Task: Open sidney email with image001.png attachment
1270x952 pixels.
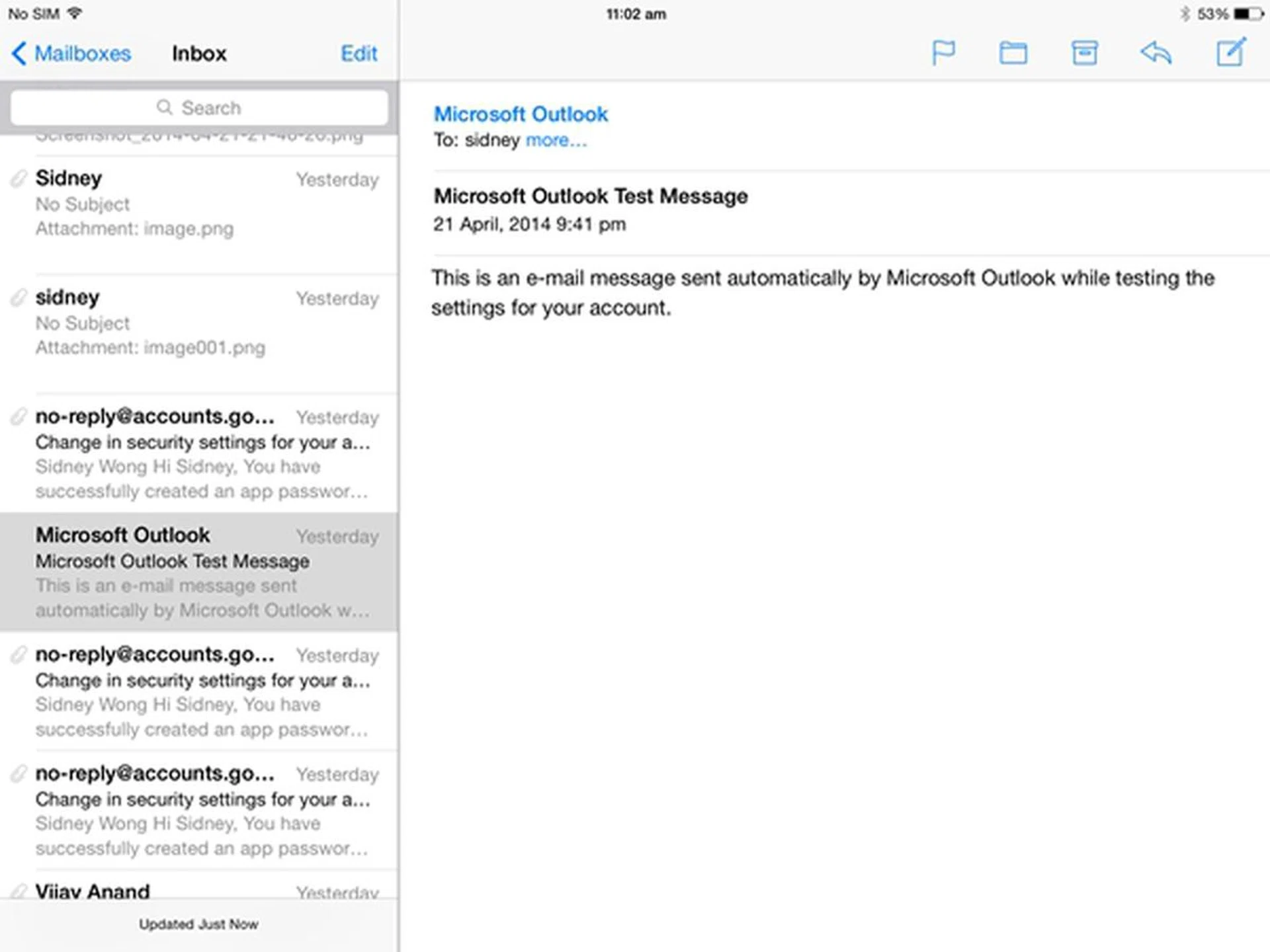Action: (x=198, y=324)
